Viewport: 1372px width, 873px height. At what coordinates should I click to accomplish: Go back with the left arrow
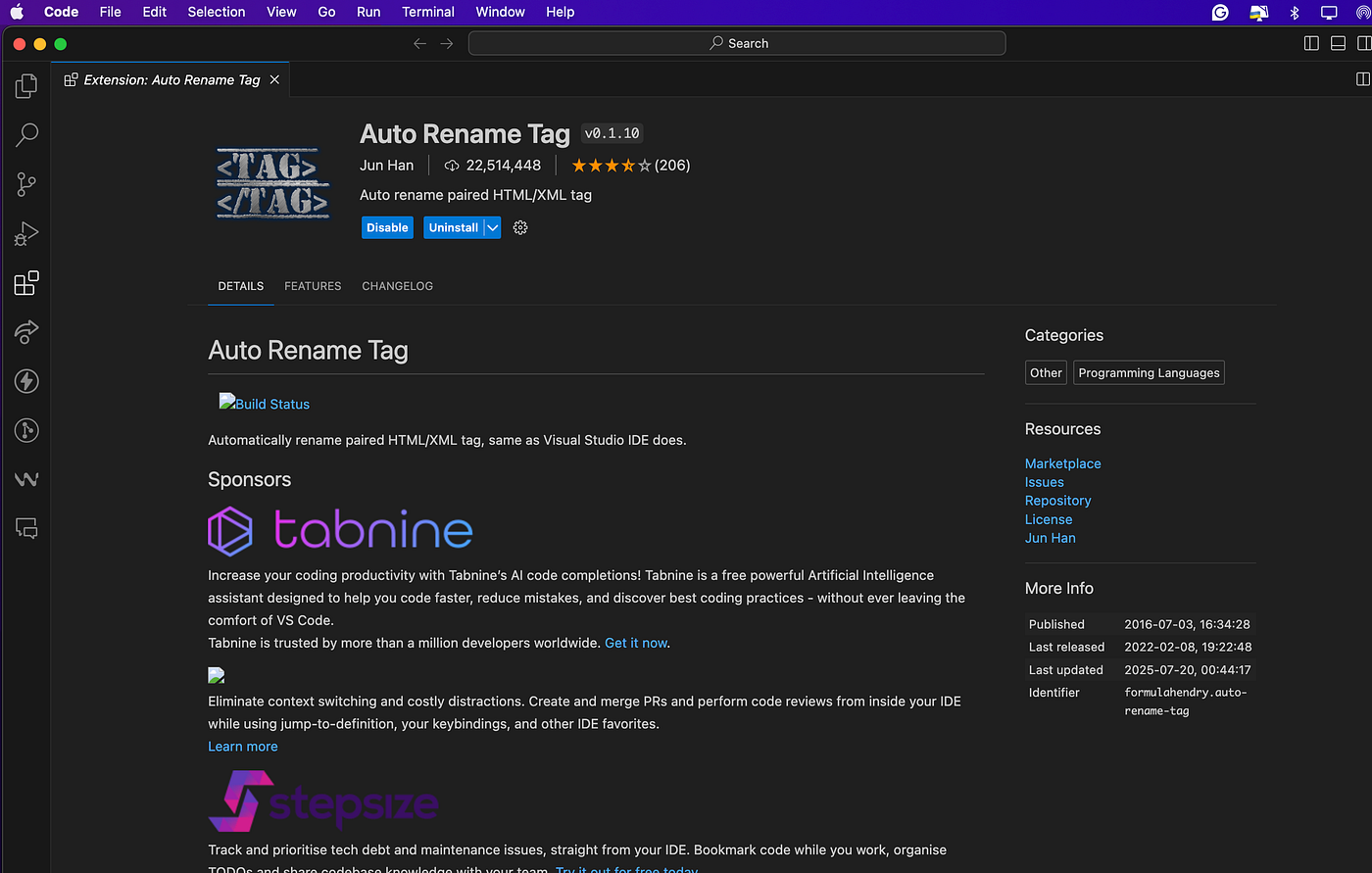click(419, 43)
